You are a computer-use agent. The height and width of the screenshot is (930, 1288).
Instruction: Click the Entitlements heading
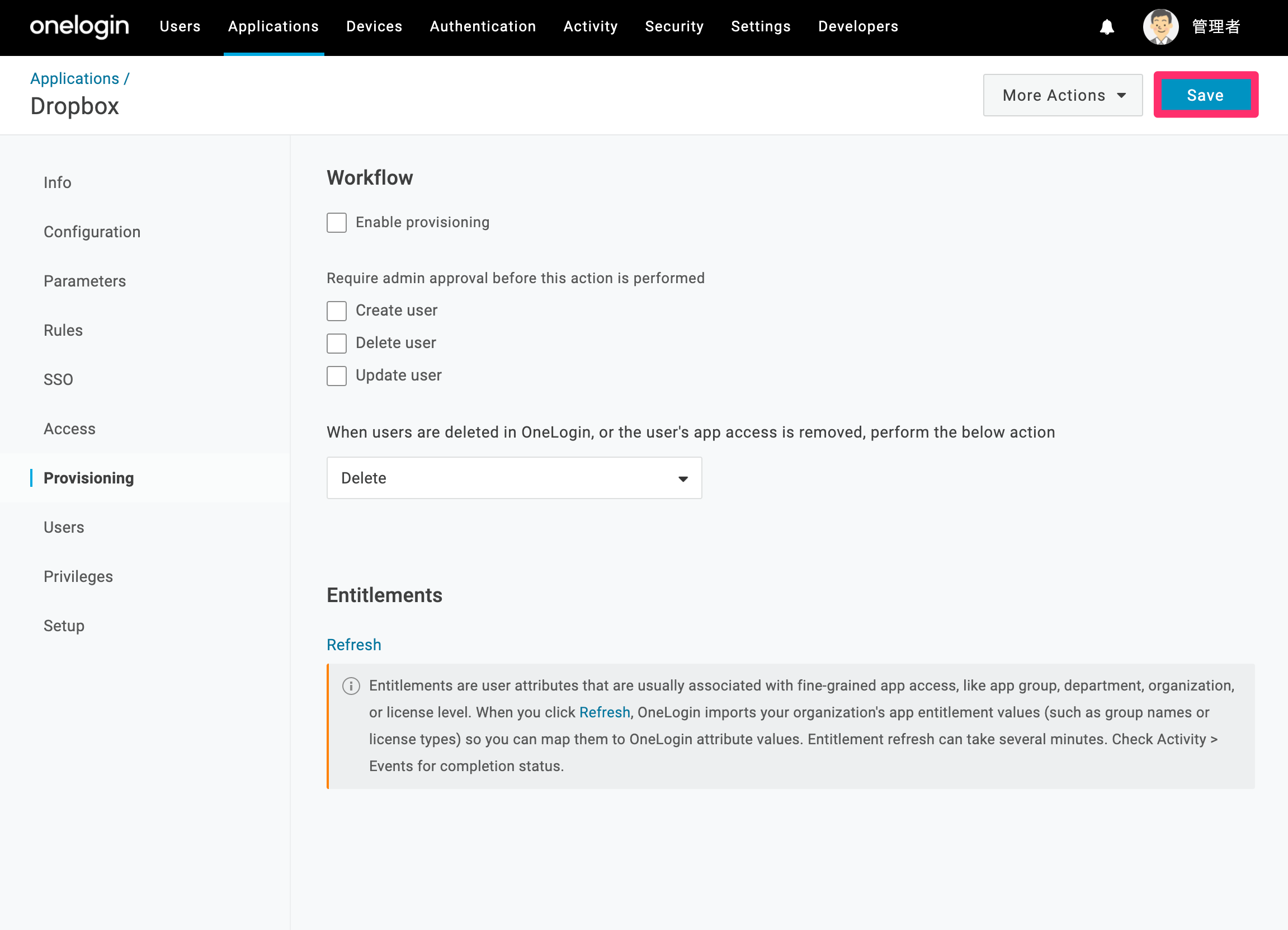click(x=384, y=595)
